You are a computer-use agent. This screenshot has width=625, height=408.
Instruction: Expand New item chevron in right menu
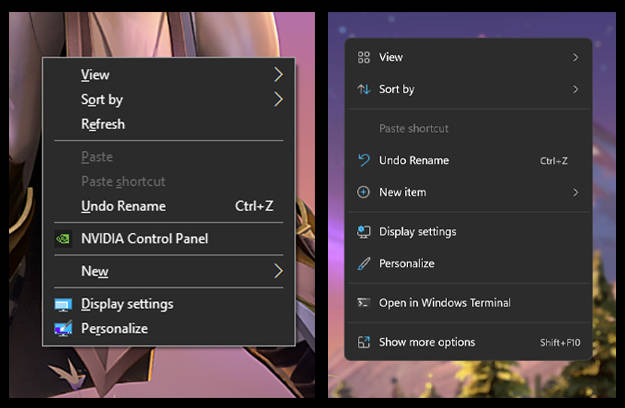coord(575,192)
